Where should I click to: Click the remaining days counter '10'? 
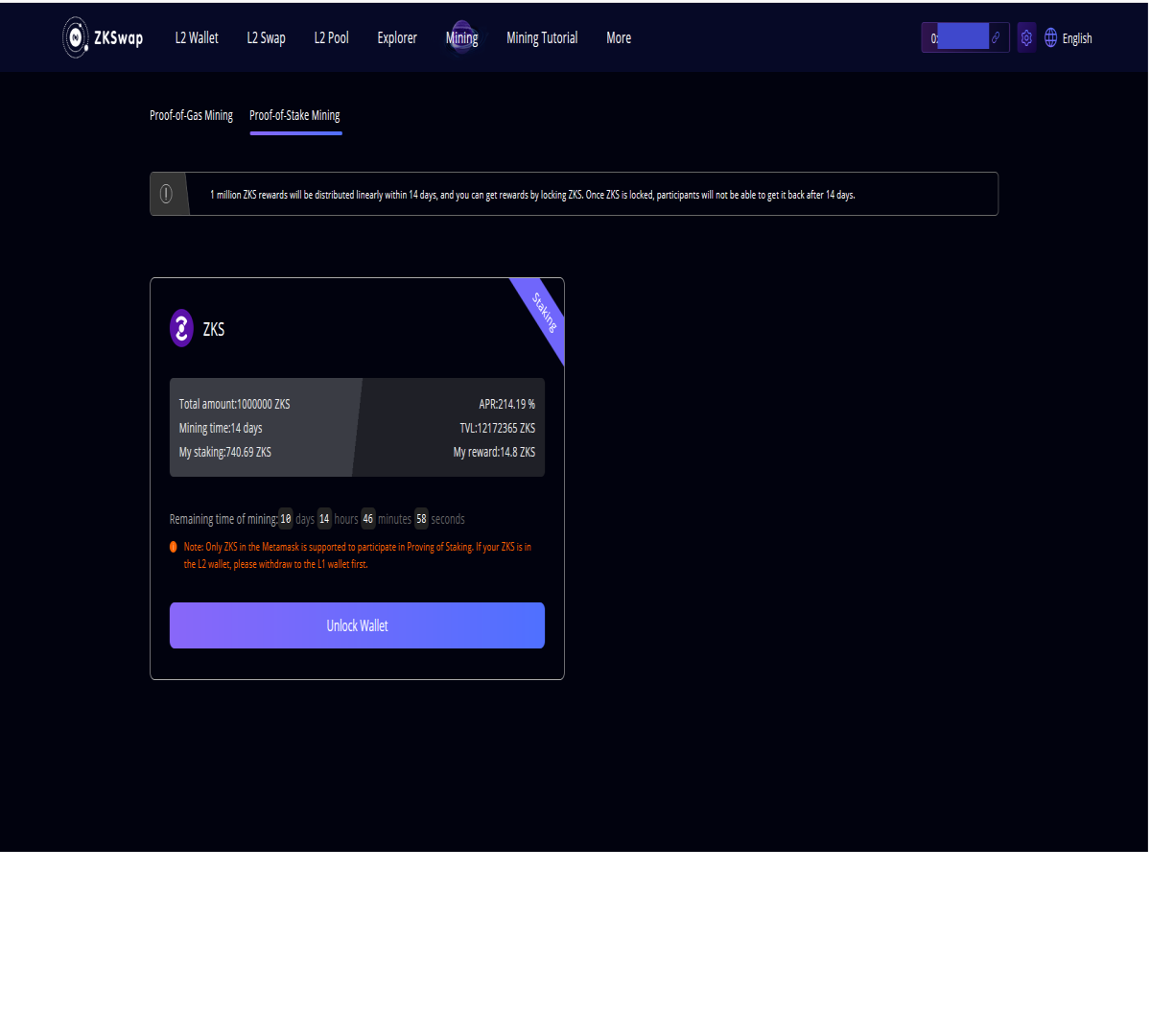point(286,519)
